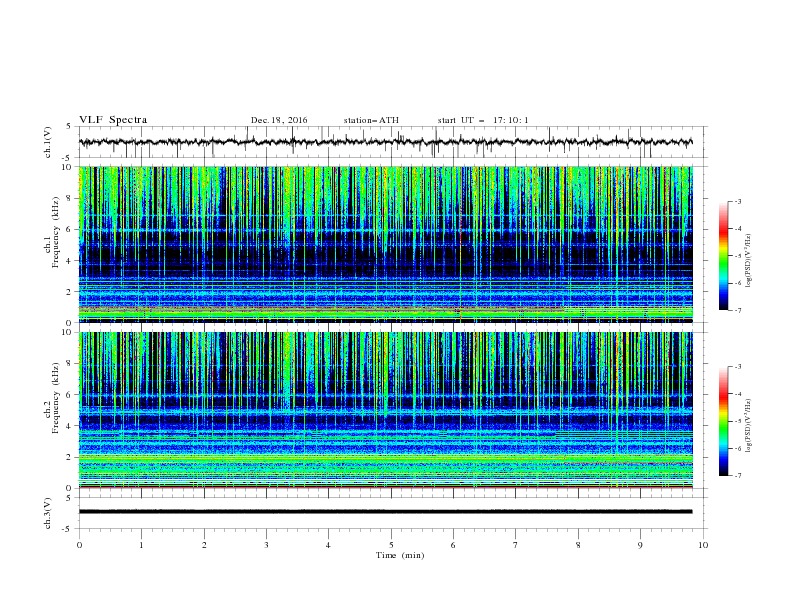
Task: Click the ch.1 spectrogram panel
Action: (x=385, y=244)
